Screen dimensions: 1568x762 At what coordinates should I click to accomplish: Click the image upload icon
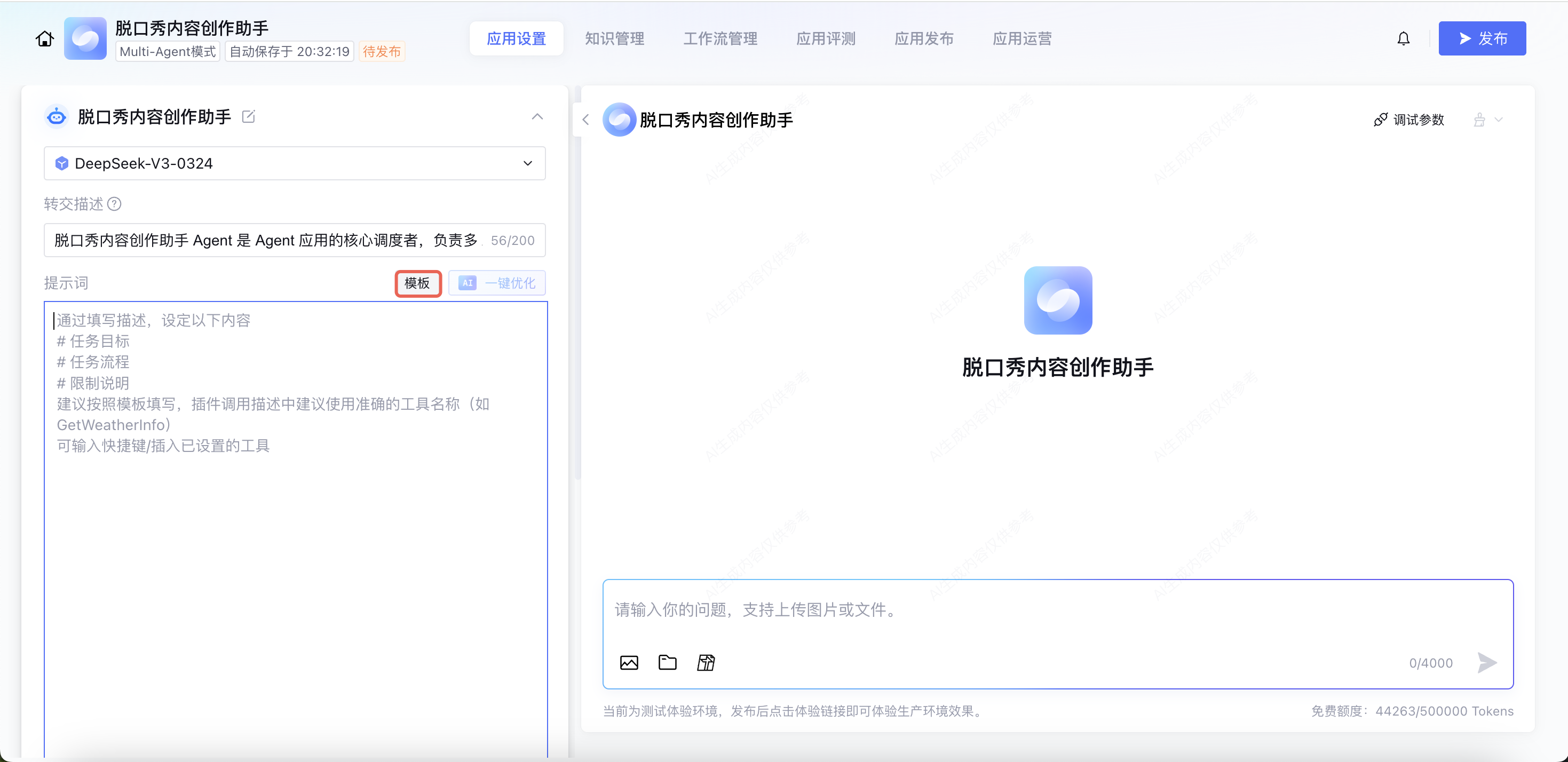click(x=629, y=662)
